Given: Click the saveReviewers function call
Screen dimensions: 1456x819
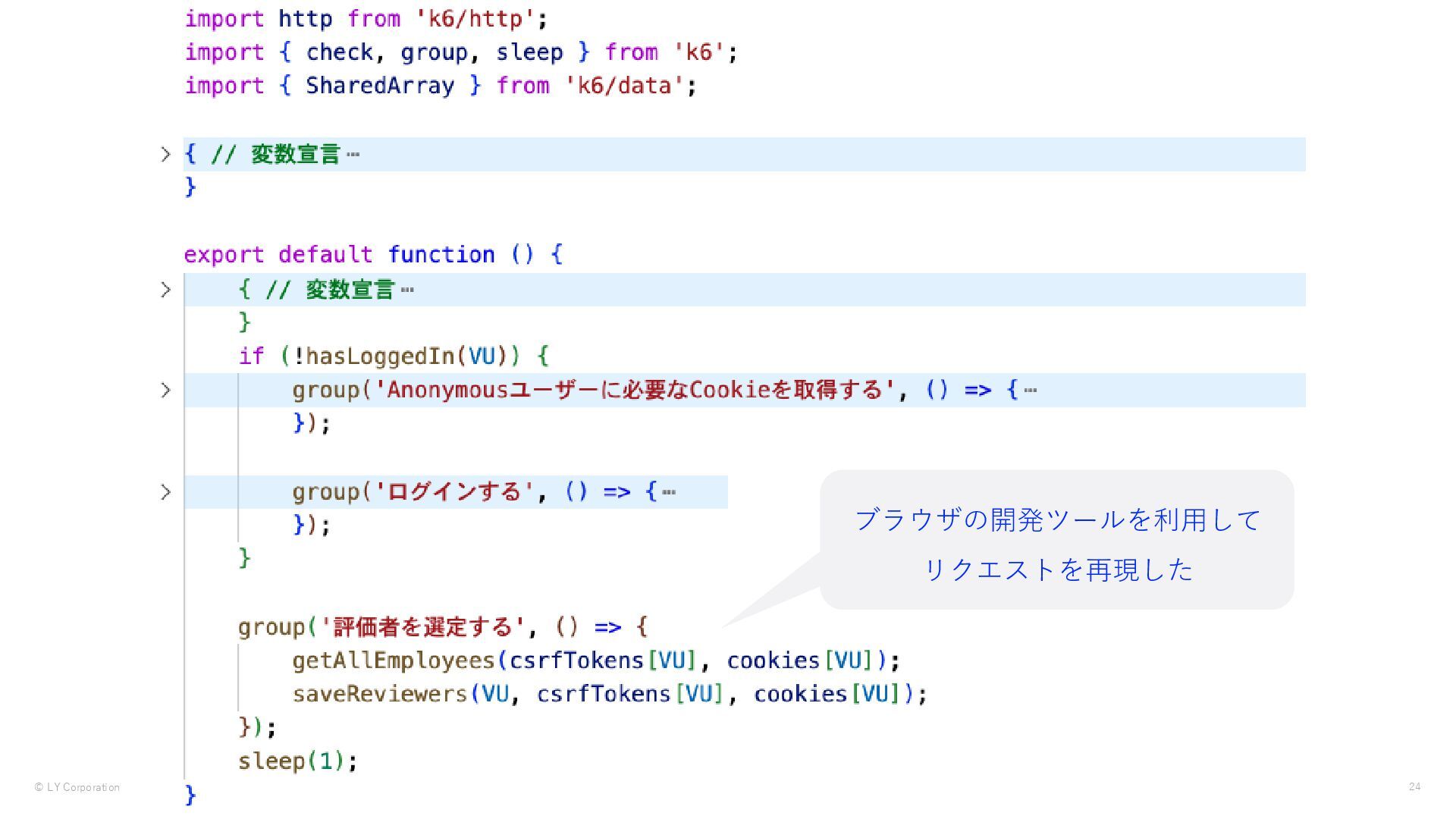Looking at the screenshot, I should pos(379,694).
